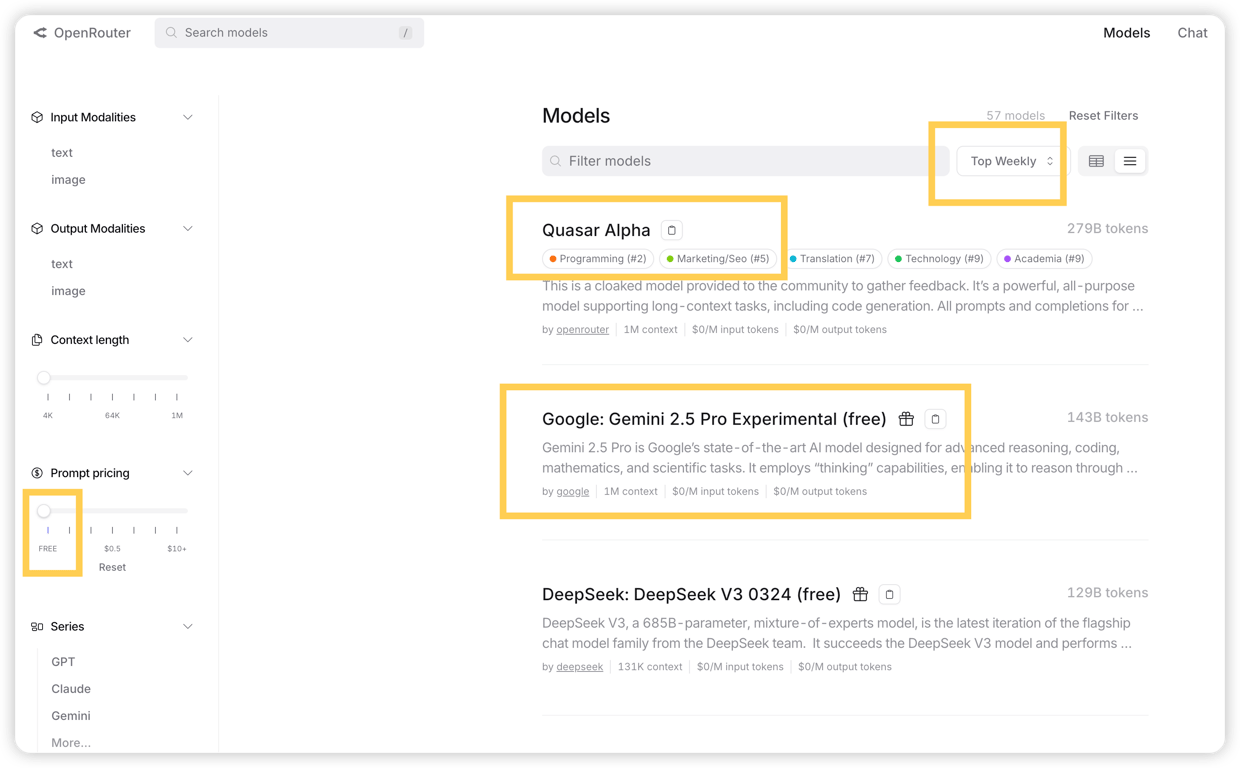1240x768 pixels.
Task: Click the magnifier icon in Search models
Action: (x=171, y=33)
